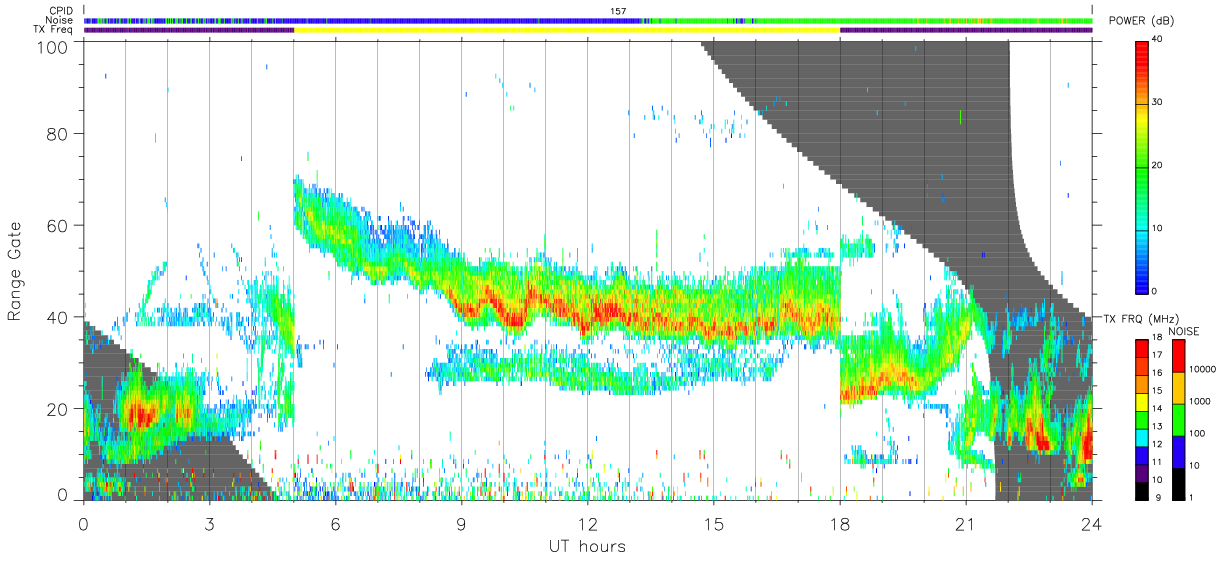Image resolution: width=1228 pixels, height=567 pixels.
Task: Click the x-axis tick label "0" under the plot
Action: (83, 523)
